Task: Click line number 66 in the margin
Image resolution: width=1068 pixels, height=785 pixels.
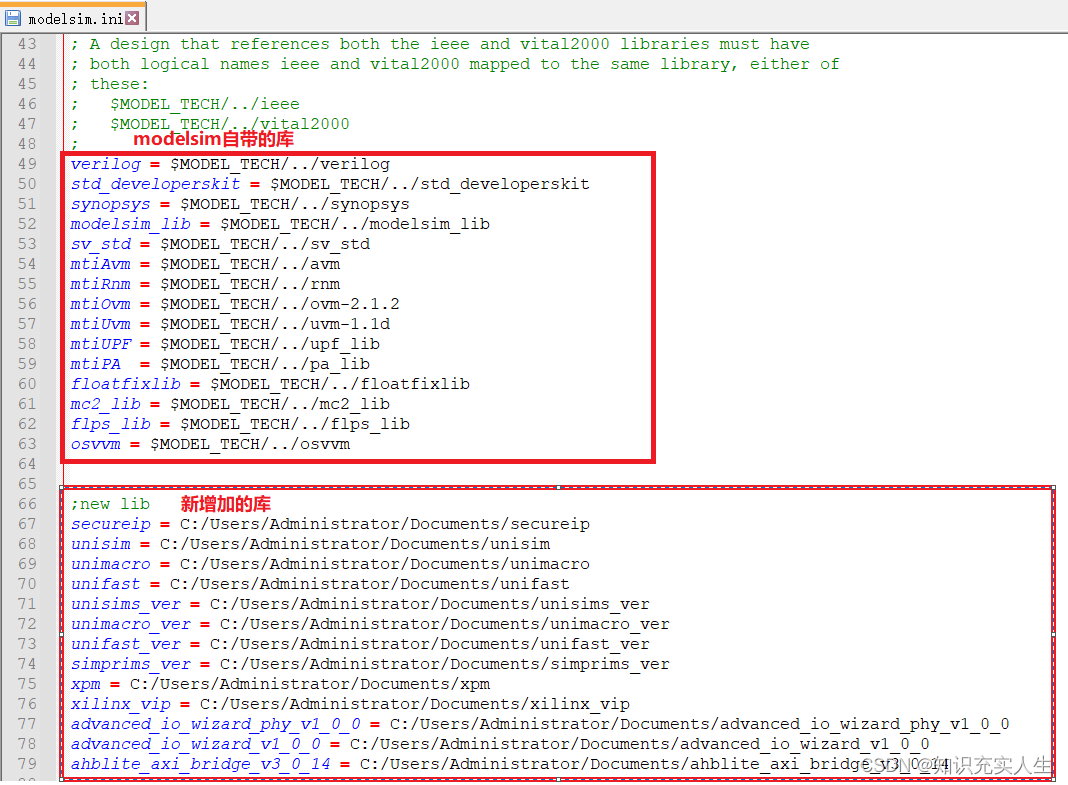Action: [27, 504]
